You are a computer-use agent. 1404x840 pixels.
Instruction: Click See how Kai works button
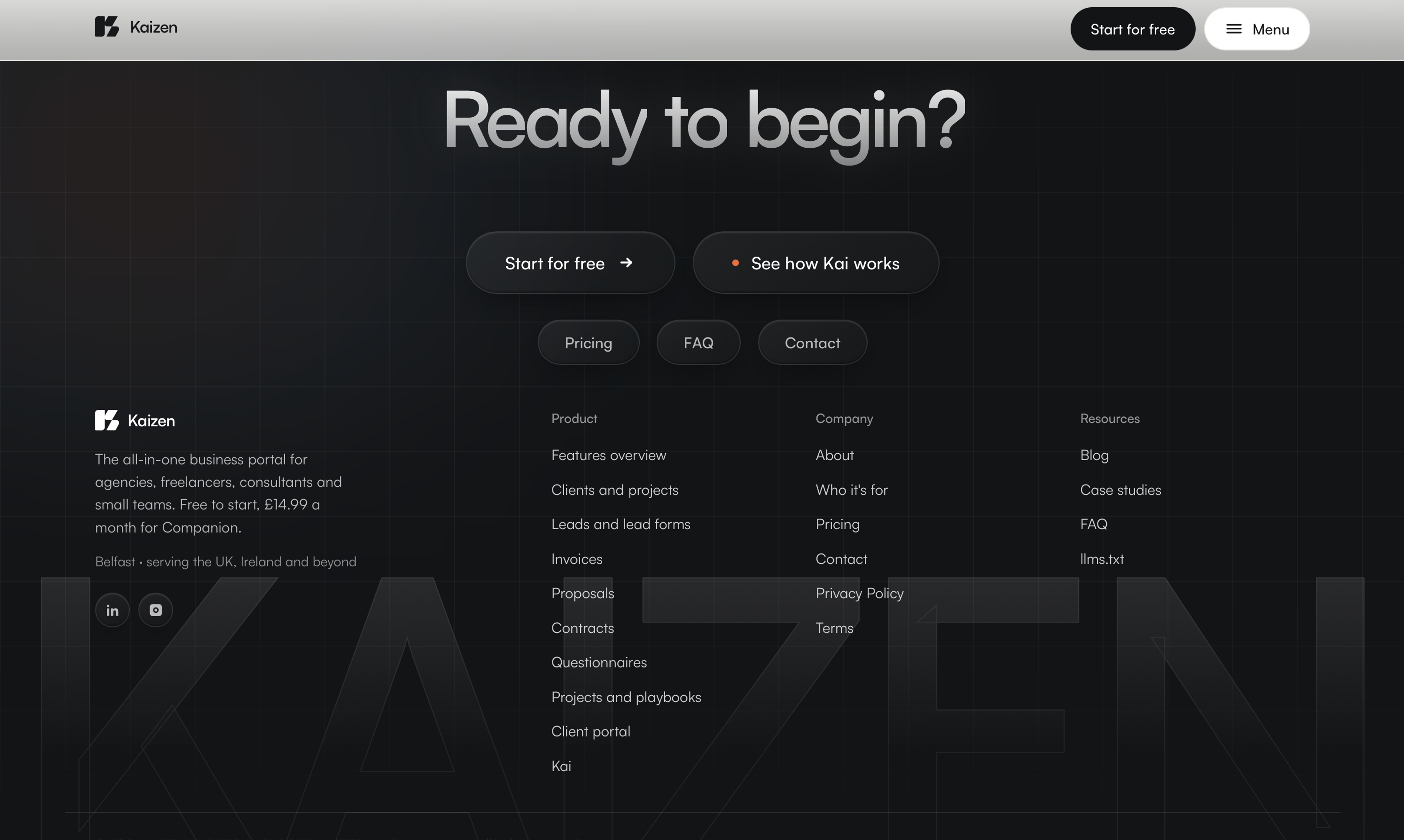coord(816,263)
